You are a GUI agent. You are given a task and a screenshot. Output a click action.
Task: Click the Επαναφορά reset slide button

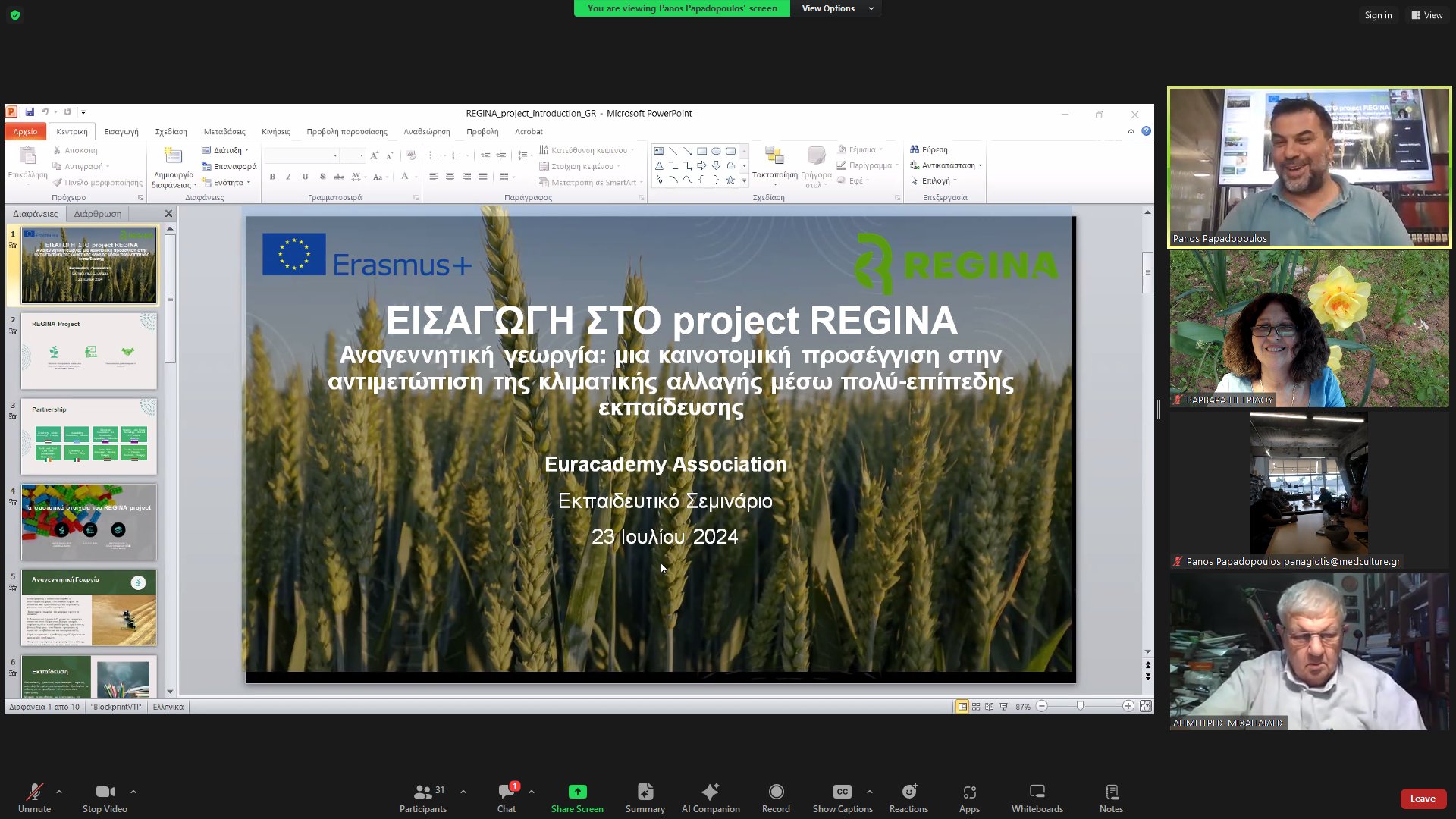pos(229,166)
